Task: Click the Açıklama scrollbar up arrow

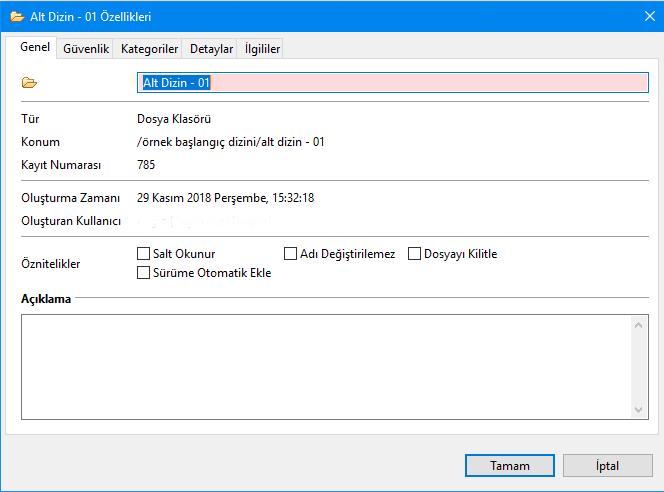Action: tap(640, 324)
